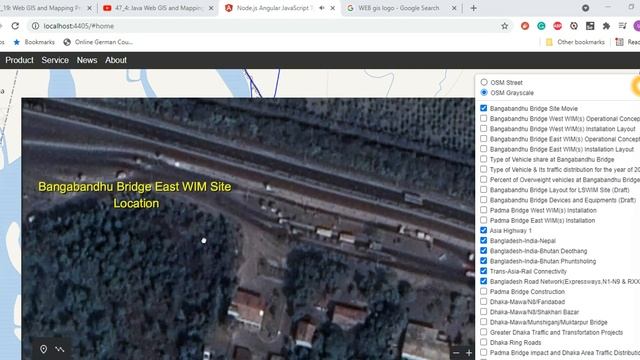Select the OSM Street base map

click(x=484, y=82)
